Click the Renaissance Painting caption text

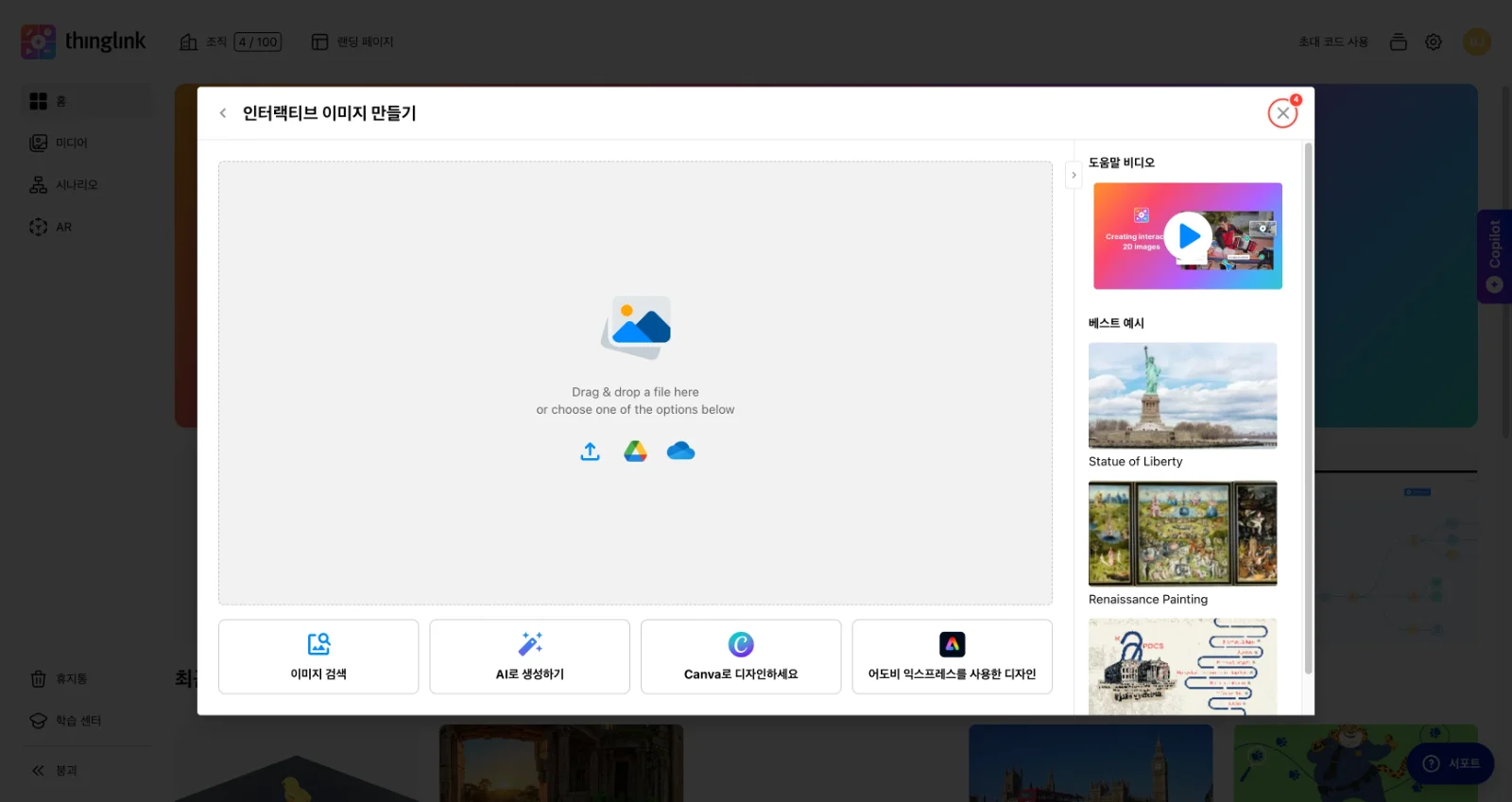click(1148, 600)
